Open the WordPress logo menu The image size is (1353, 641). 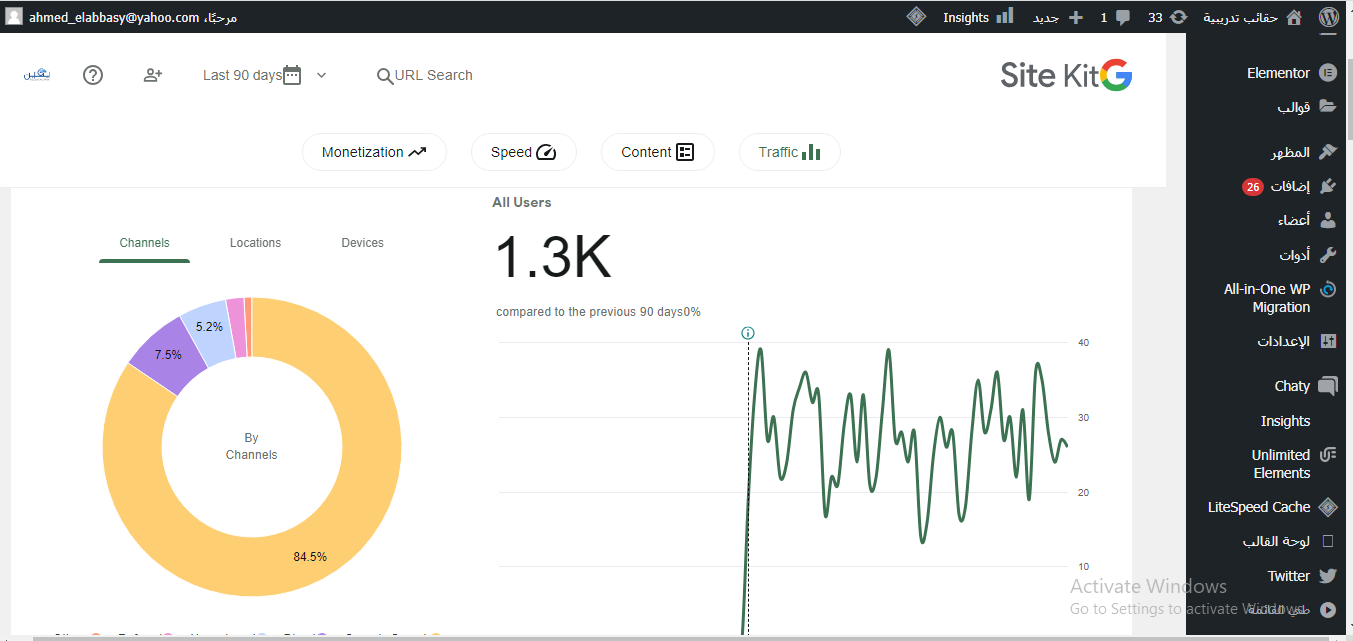1328,17
